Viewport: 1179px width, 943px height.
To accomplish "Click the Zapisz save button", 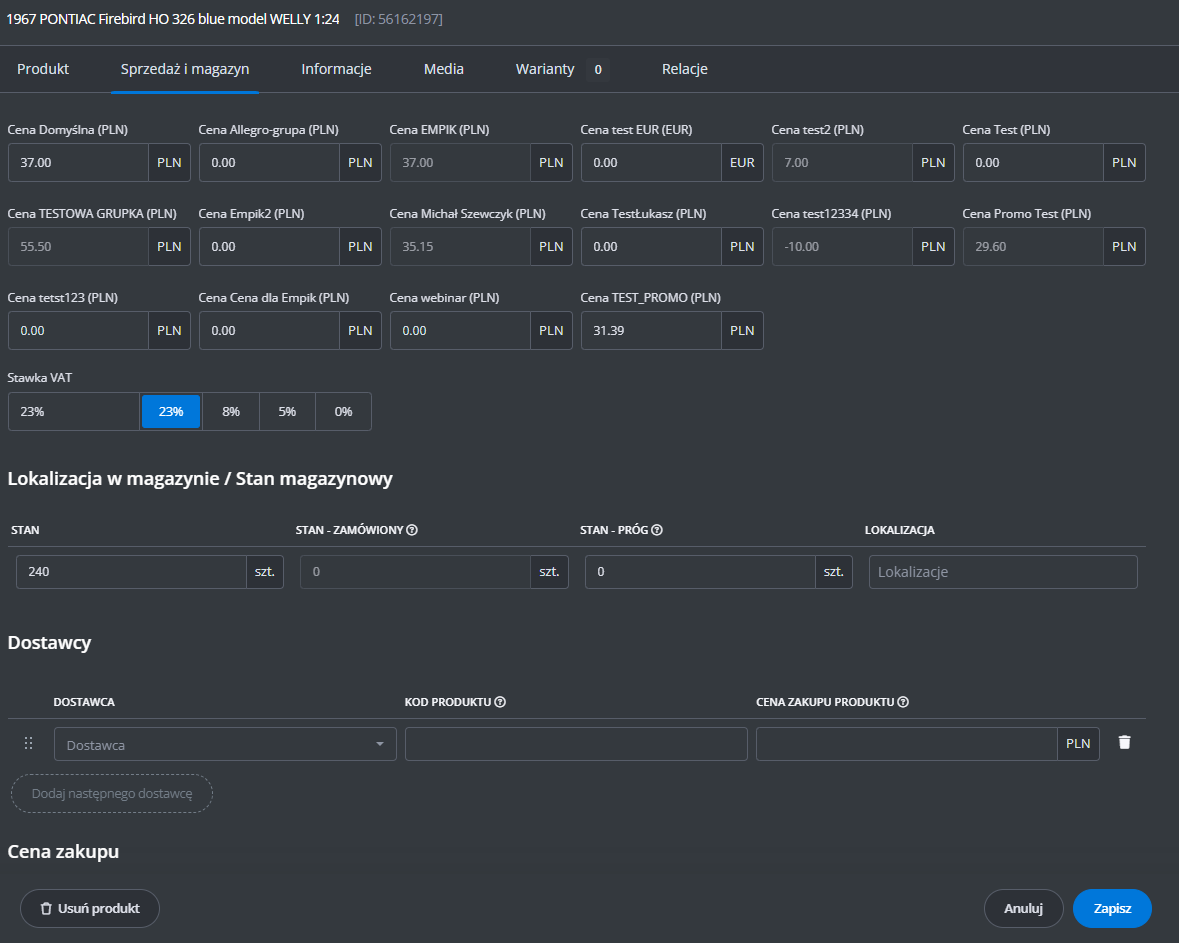I will coord(1112,908).
